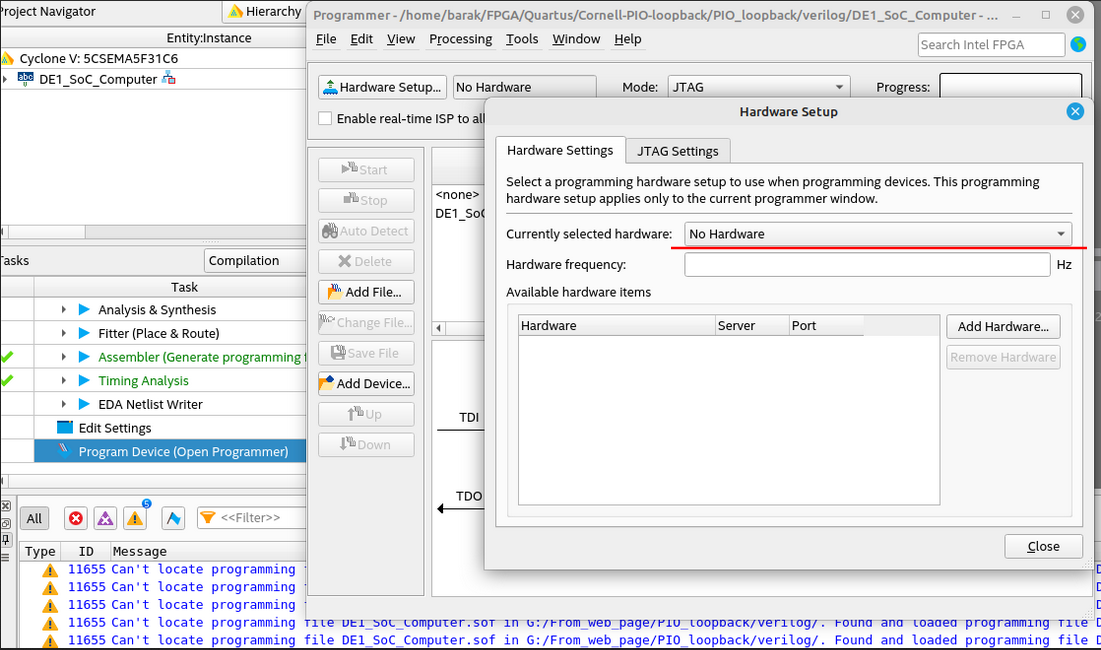Screen dimensions: 1101x650
Task: Run Assembler play icon
Action: [84, 357]
